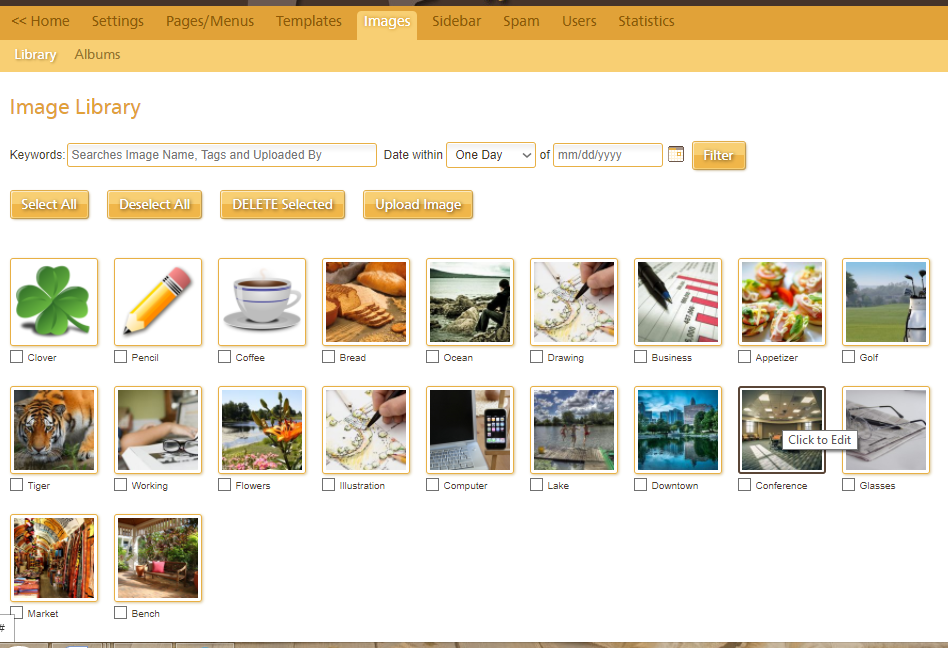
Task: Check the Golf checkbox
Action: (x=848, y=357)
